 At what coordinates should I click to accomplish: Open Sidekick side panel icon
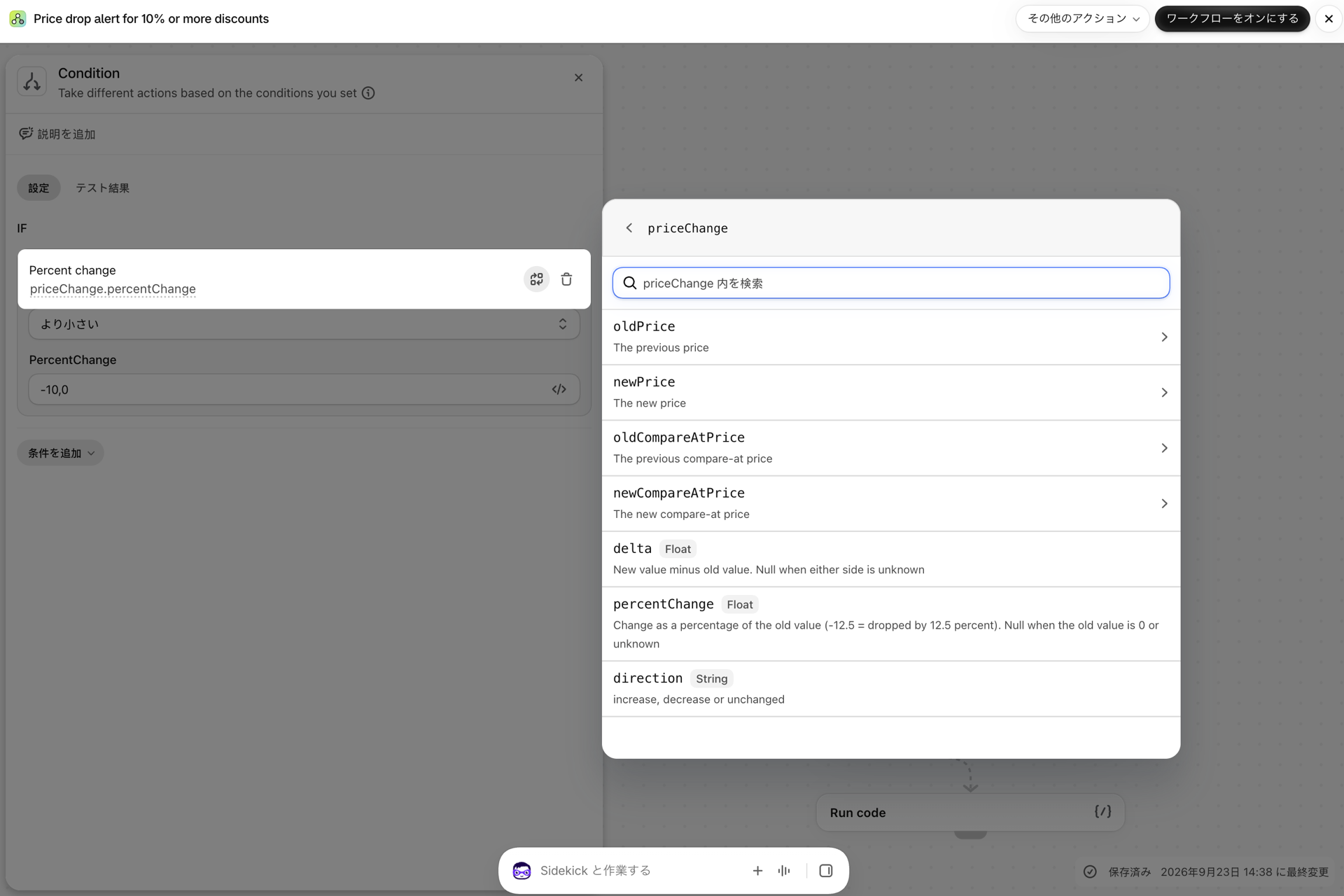click(x=826, y=870)
